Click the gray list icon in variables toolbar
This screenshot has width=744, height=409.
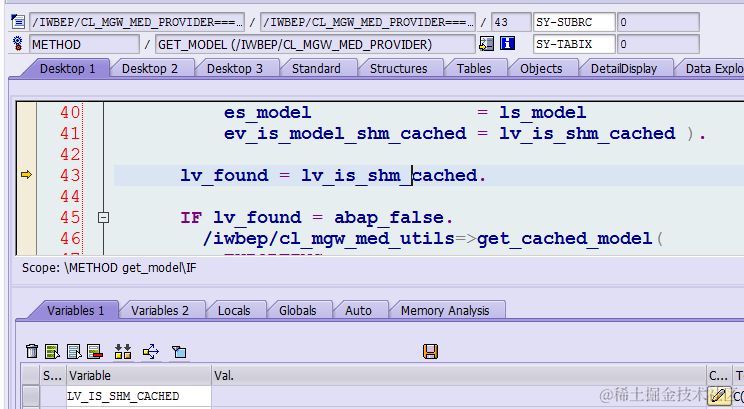74,351
